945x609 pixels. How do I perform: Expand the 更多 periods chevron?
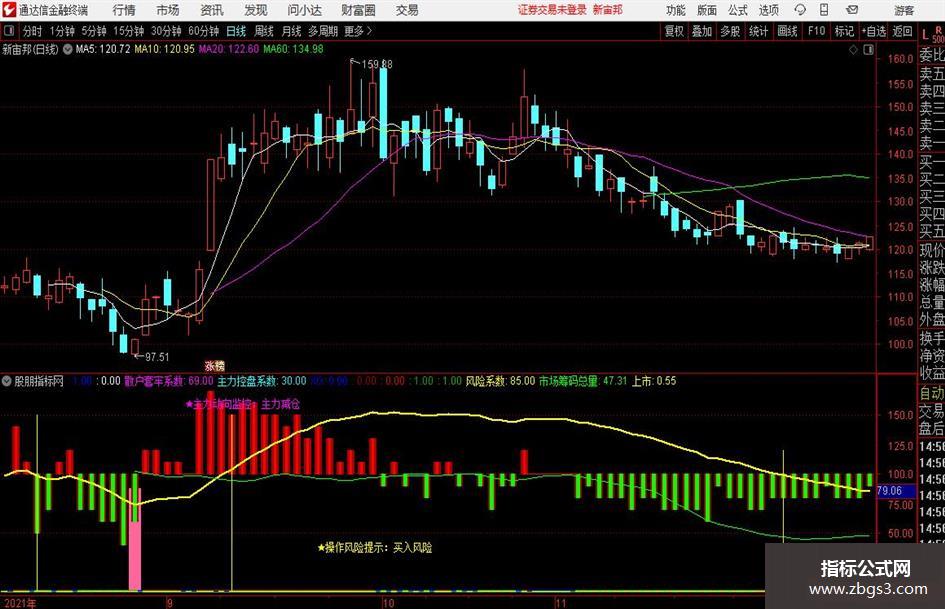pos(370,31)
